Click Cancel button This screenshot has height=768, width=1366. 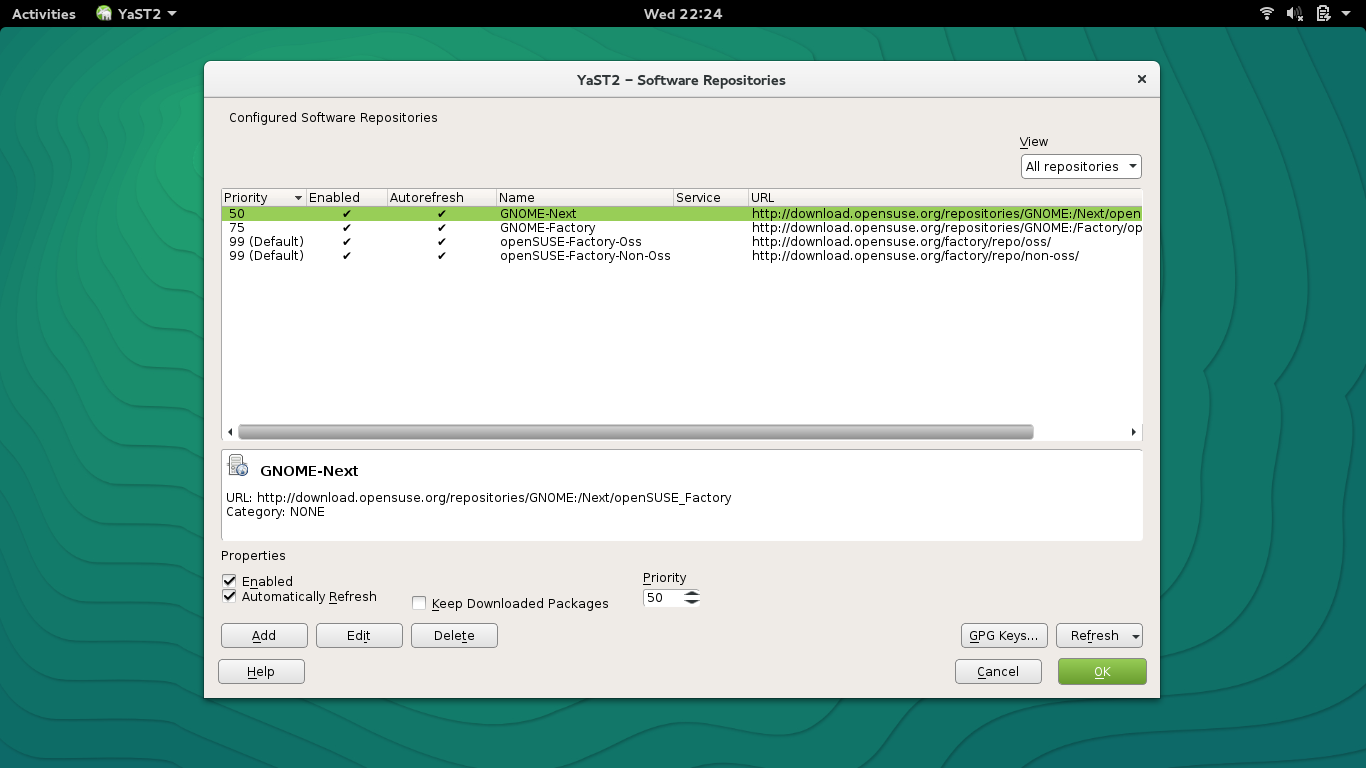(x=998, y=672)
